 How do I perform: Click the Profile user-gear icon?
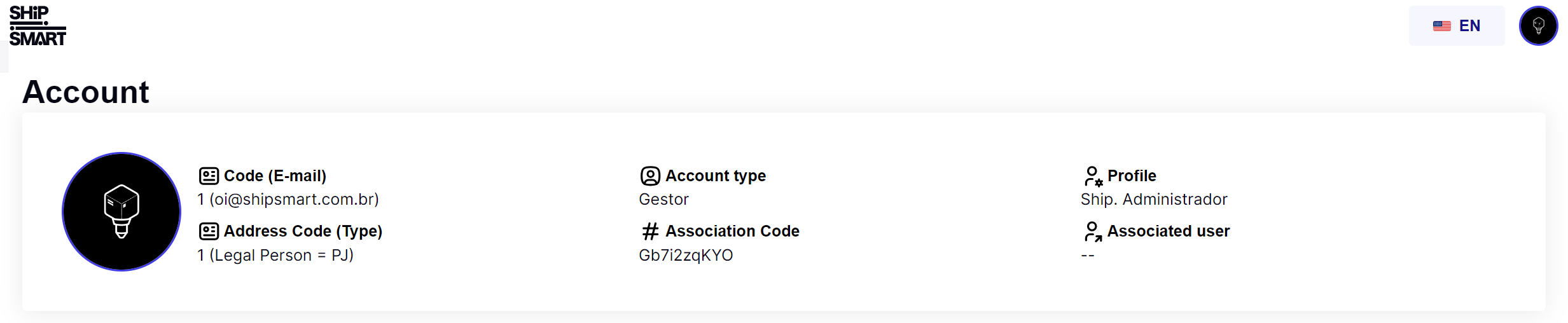(1093, 176)
